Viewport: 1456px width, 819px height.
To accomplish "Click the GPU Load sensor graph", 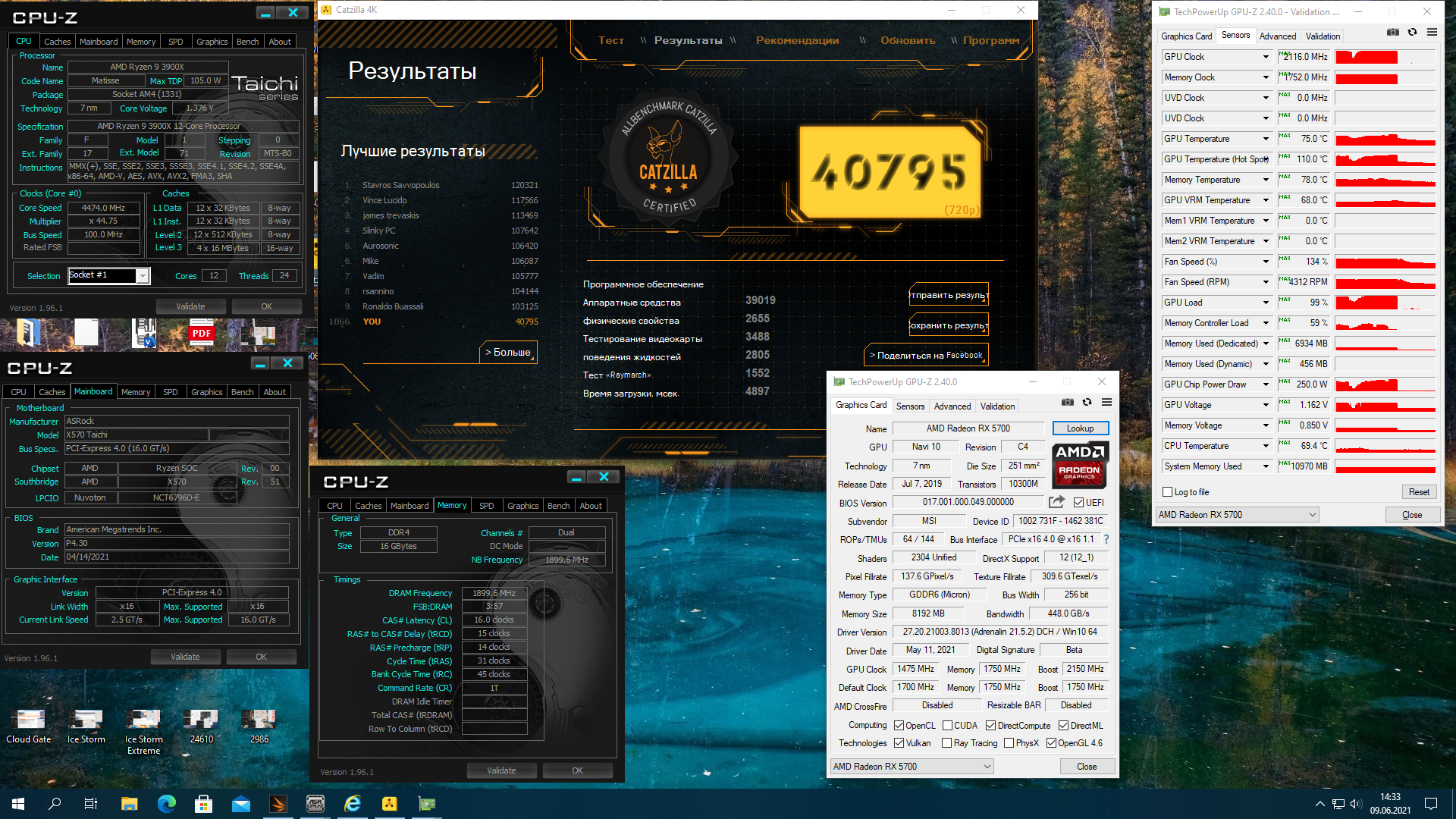I will pos(1385,303).
